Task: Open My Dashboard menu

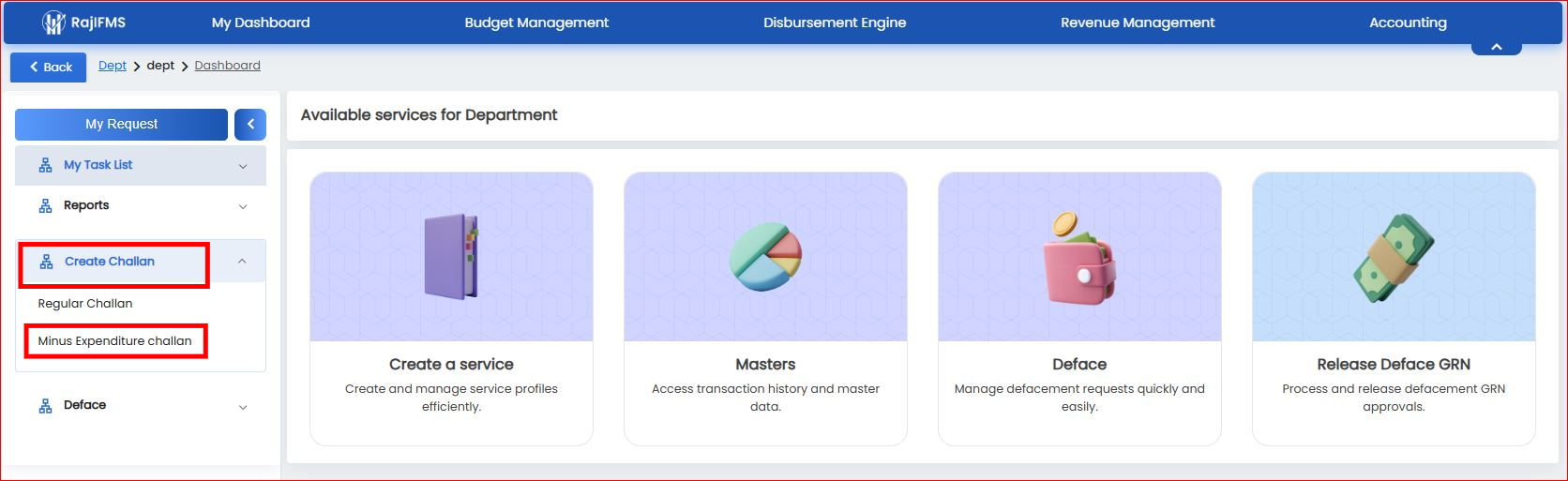Action: pyautogui.click(x=261, y=23)
